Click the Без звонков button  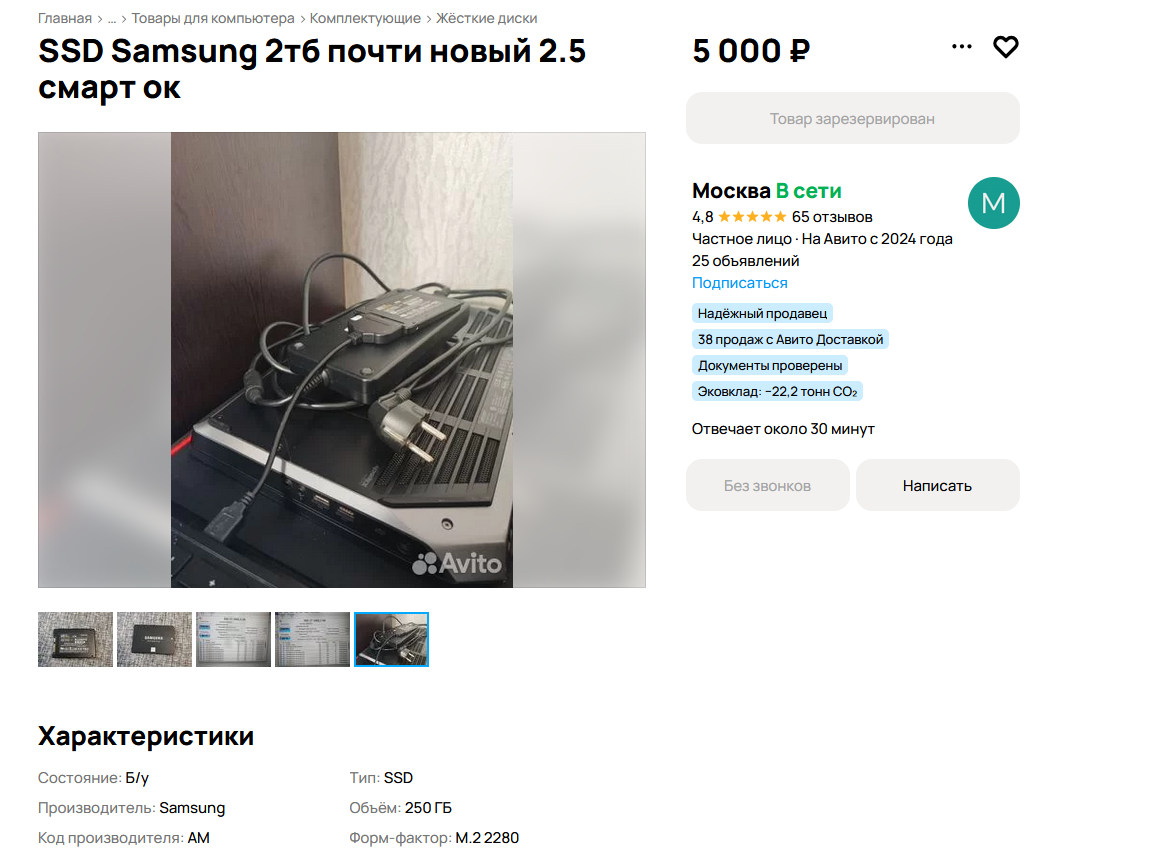tap(767, 485)
